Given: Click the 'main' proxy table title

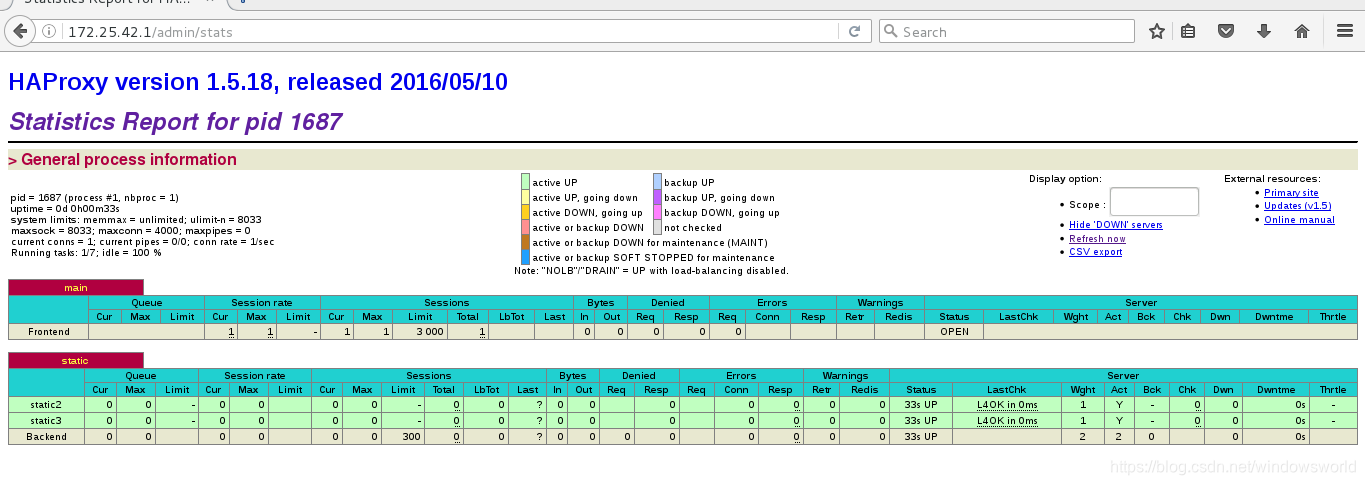Looking at the screenshot, I should 76,288.
